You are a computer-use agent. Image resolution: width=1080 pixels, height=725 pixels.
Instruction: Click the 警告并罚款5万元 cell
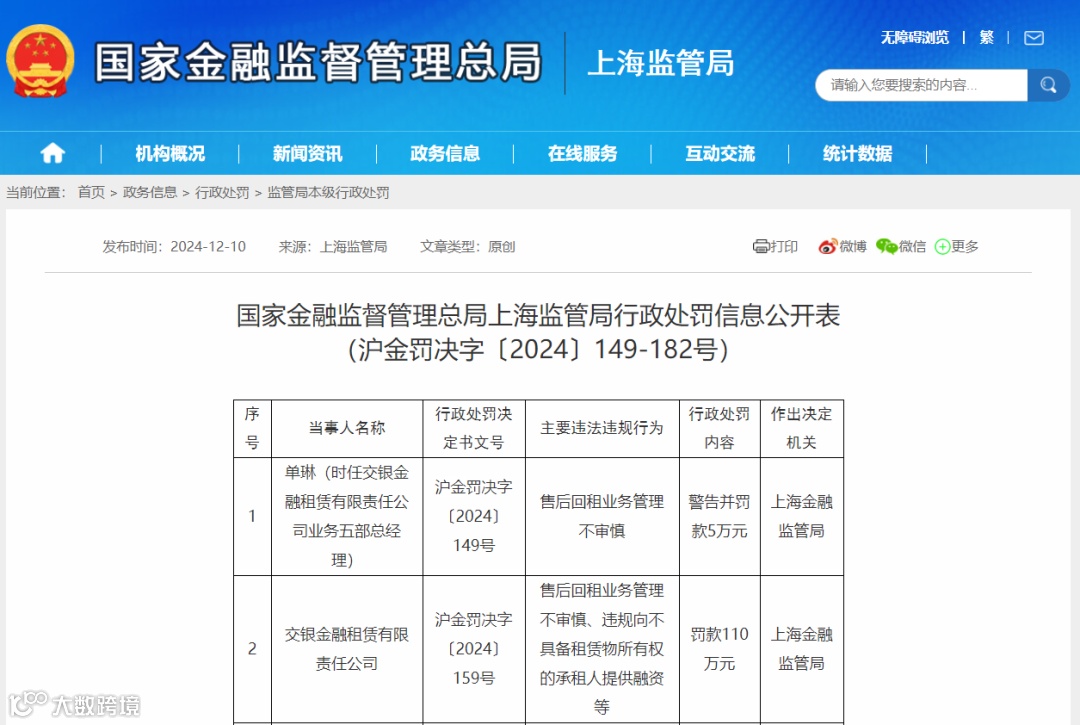coord(720,516)
